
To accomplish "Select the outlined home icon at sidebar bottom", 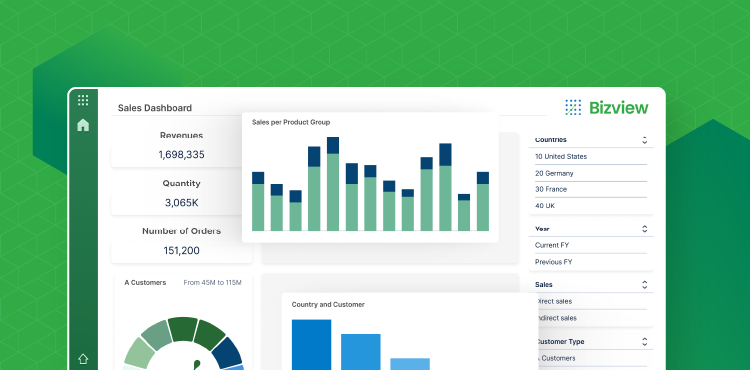I will click(83, 359).
